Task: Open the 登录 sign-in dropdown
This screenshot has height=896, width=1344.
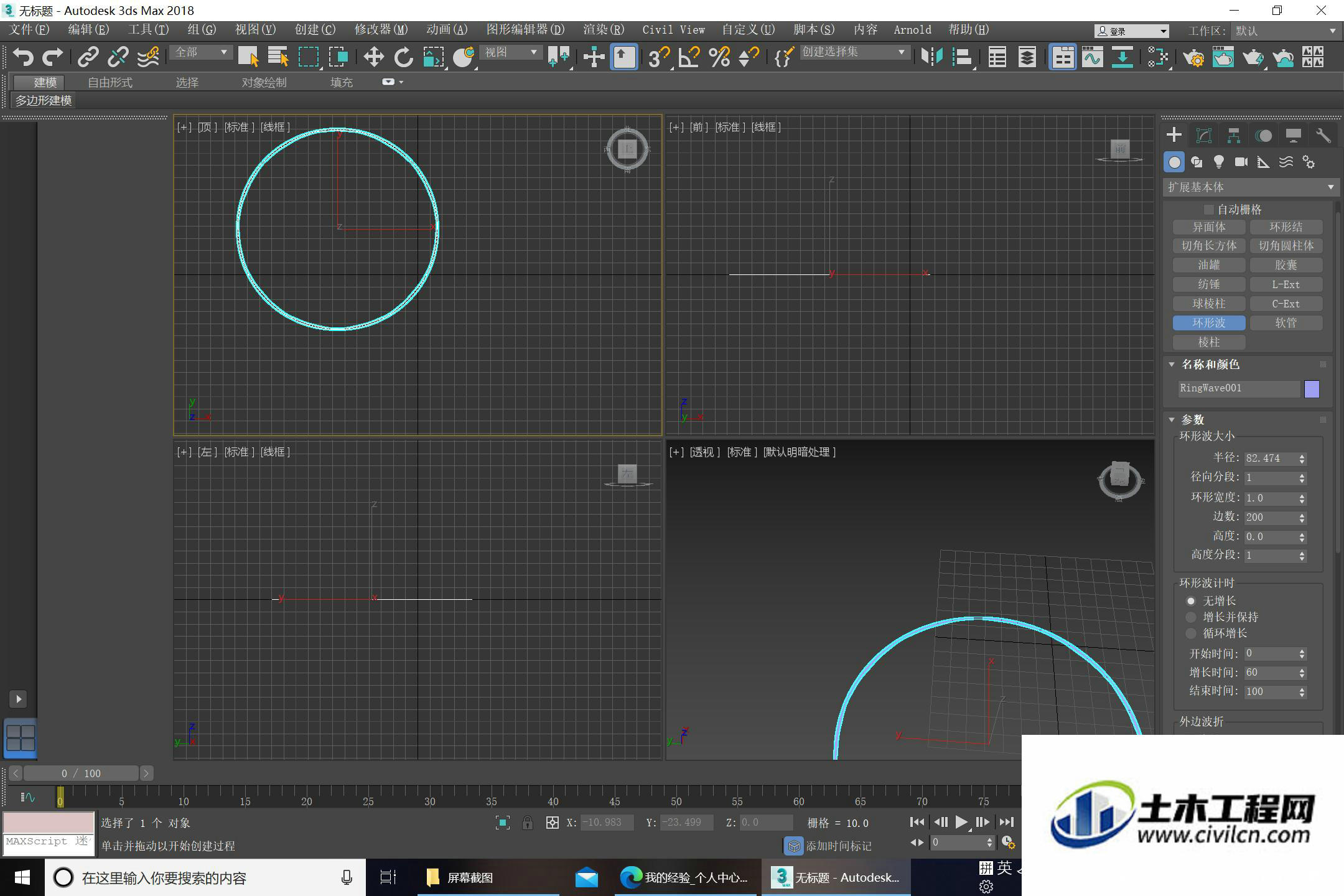Action: click(1132, 31)
